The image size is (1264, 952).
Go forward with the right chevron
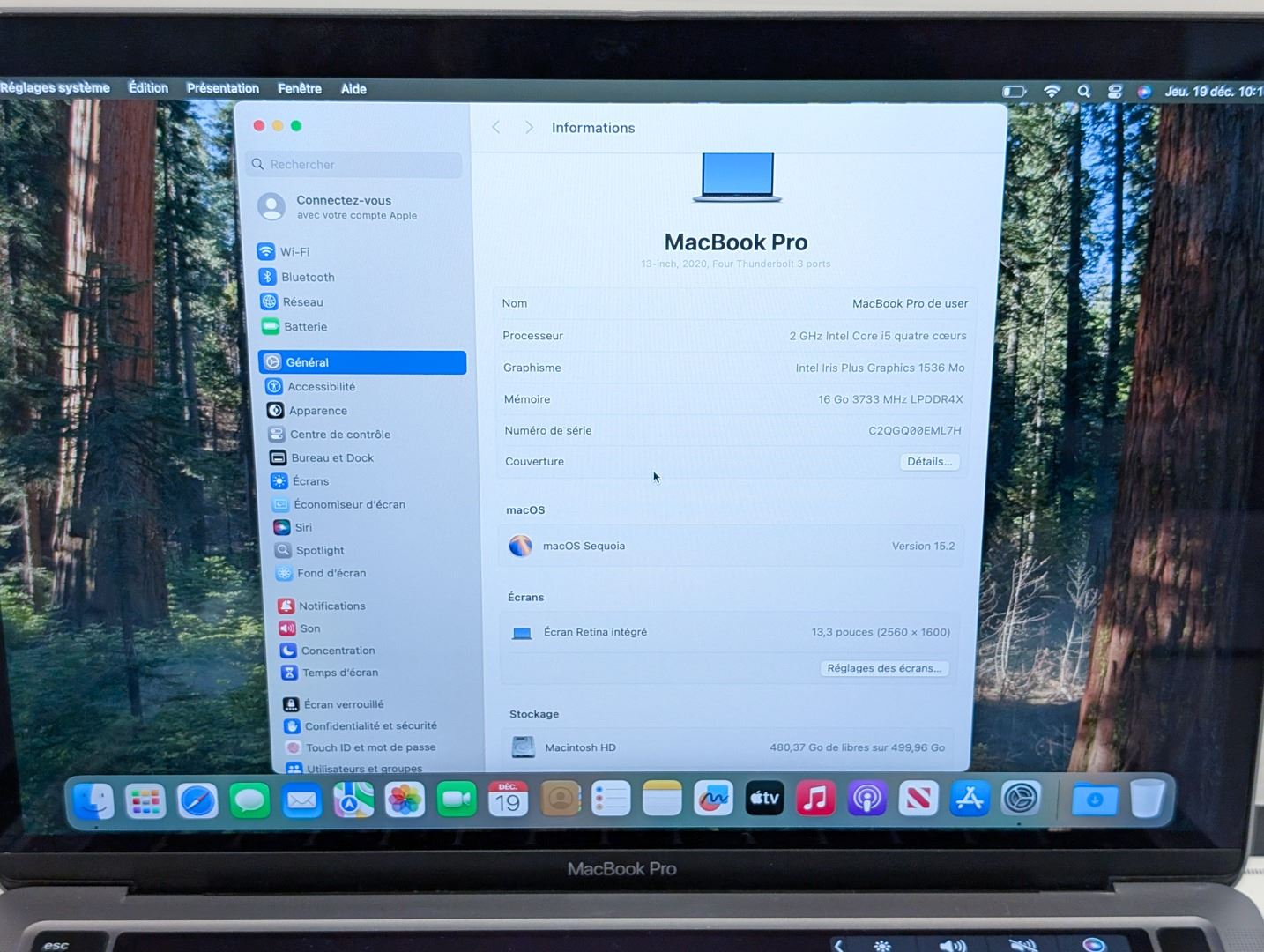529,128
